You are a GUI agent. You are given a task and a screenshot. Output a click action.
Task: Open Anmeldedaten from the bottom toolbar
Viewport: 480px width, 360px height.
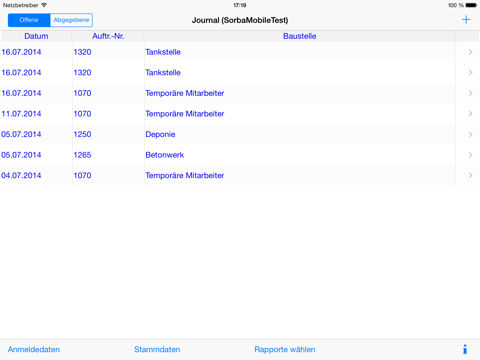[x=34, y=349]
